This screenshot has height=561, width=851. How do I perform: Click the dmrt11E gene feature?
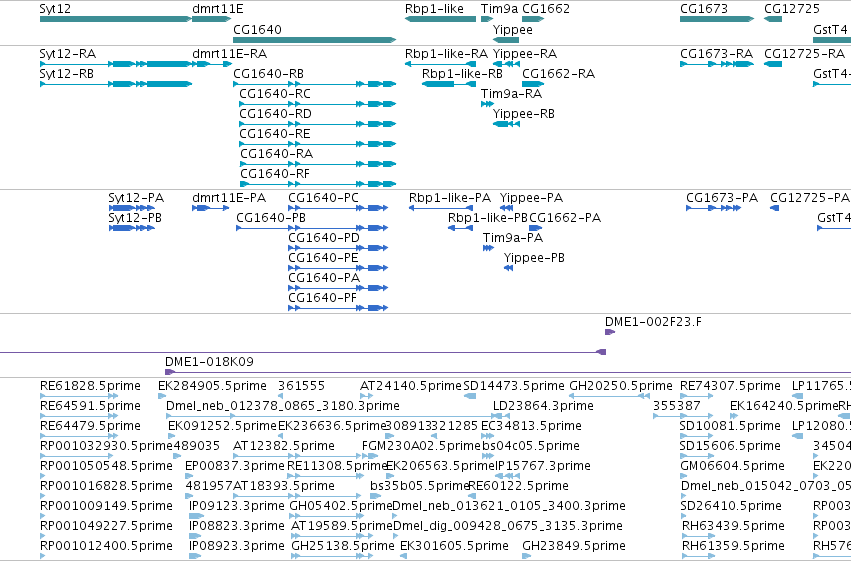[212, 19]
